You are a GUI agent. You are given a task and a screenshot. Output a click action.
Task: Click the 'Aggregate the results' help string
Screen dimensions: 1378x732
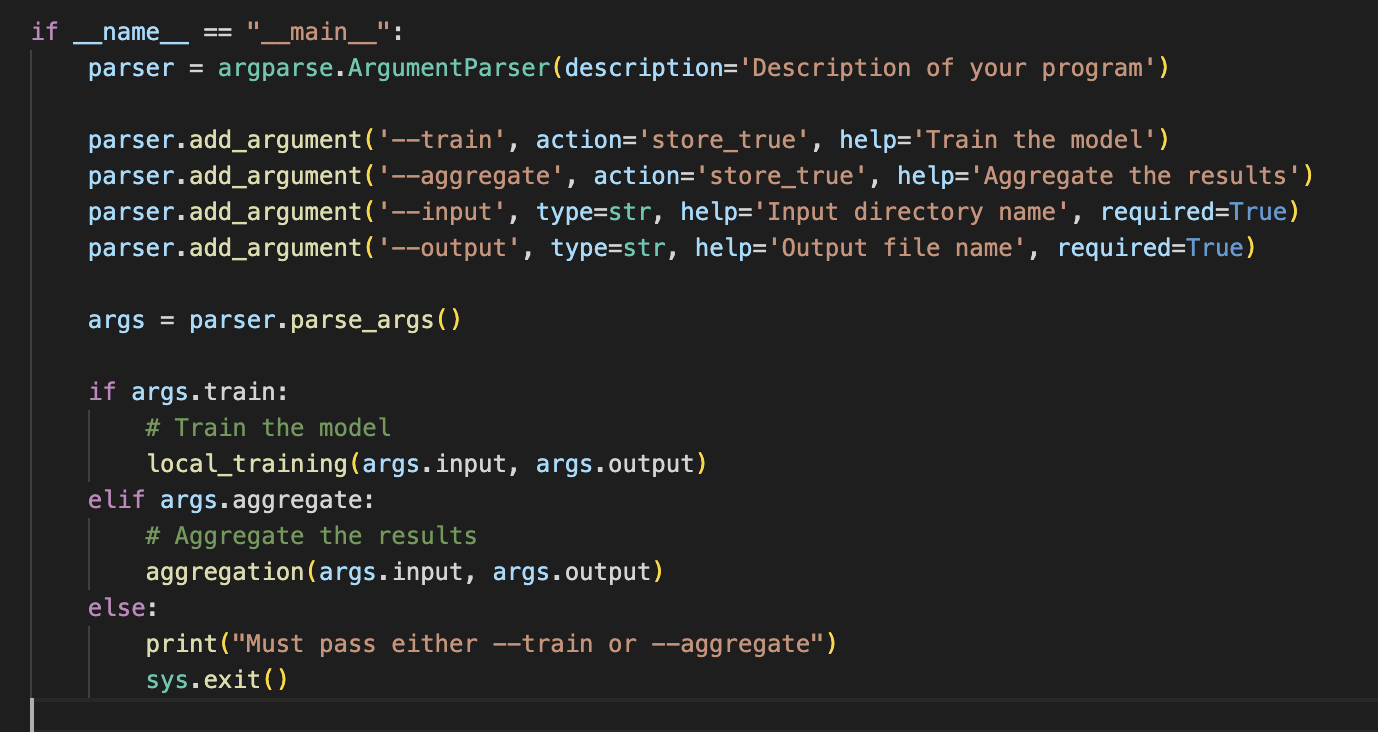point(1136,176)
